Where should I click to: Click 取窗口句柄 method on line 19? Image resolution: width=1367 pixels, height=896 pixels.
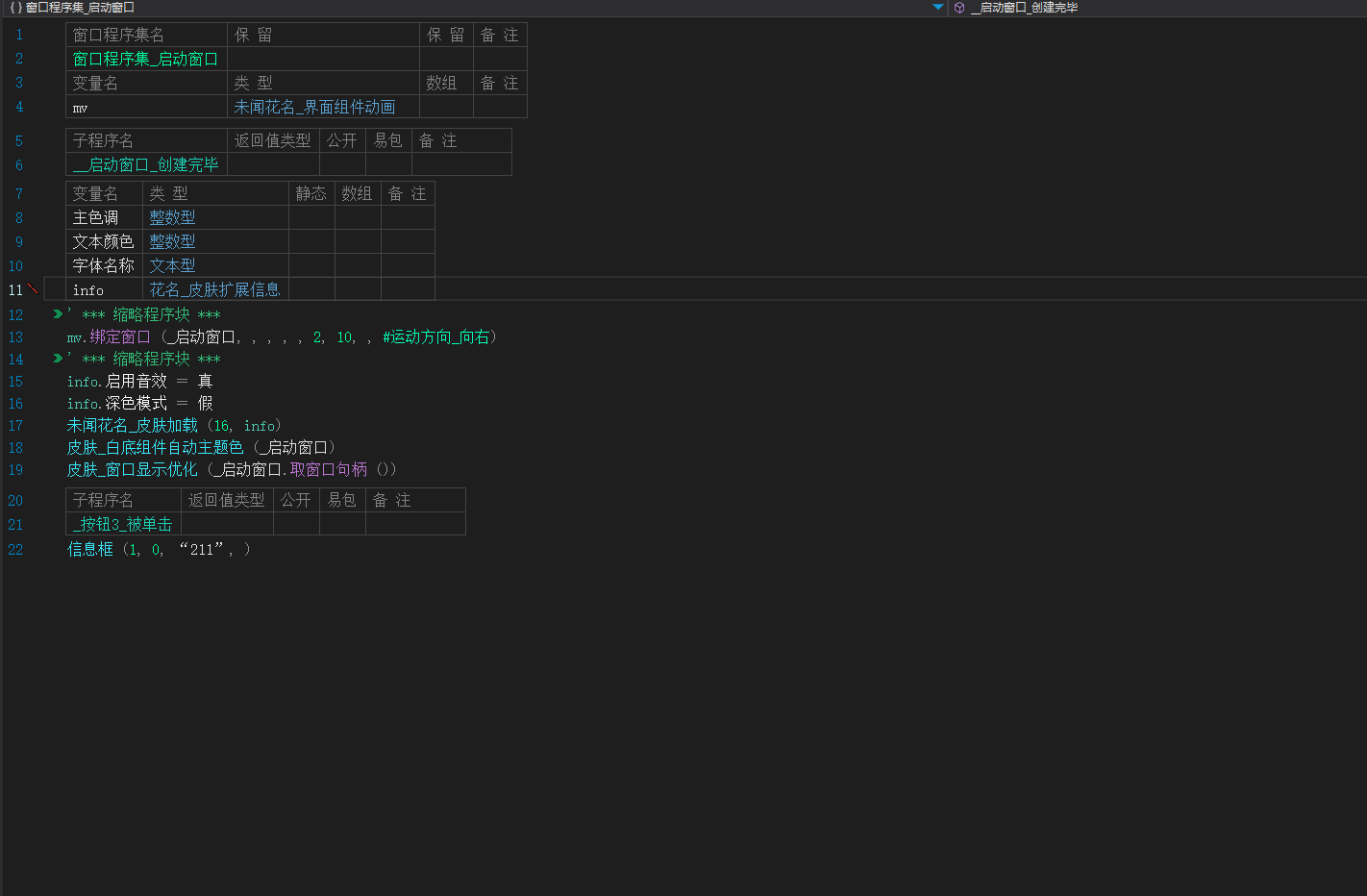coord(329,469)
